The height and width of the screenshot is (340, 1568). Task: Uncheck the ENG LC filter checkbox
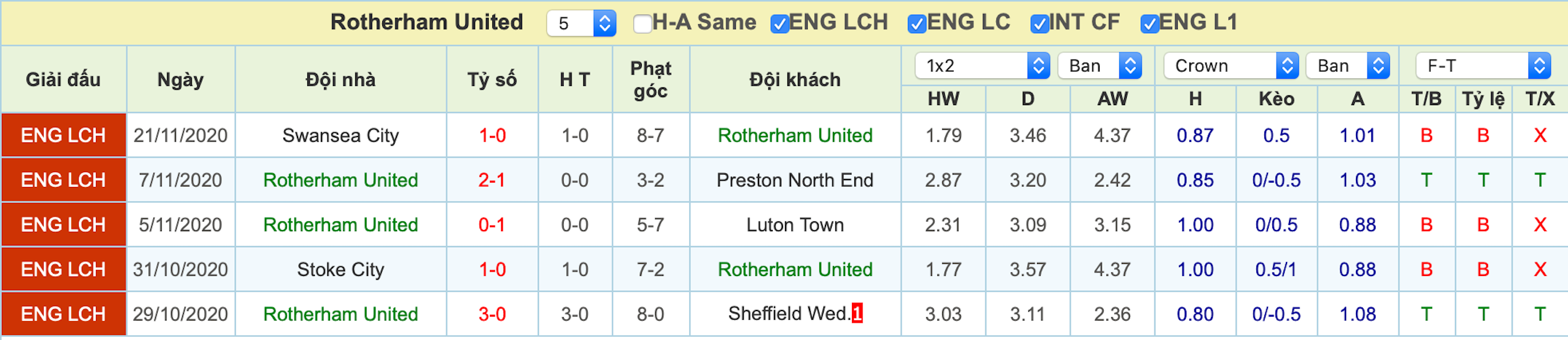point(916,24)
